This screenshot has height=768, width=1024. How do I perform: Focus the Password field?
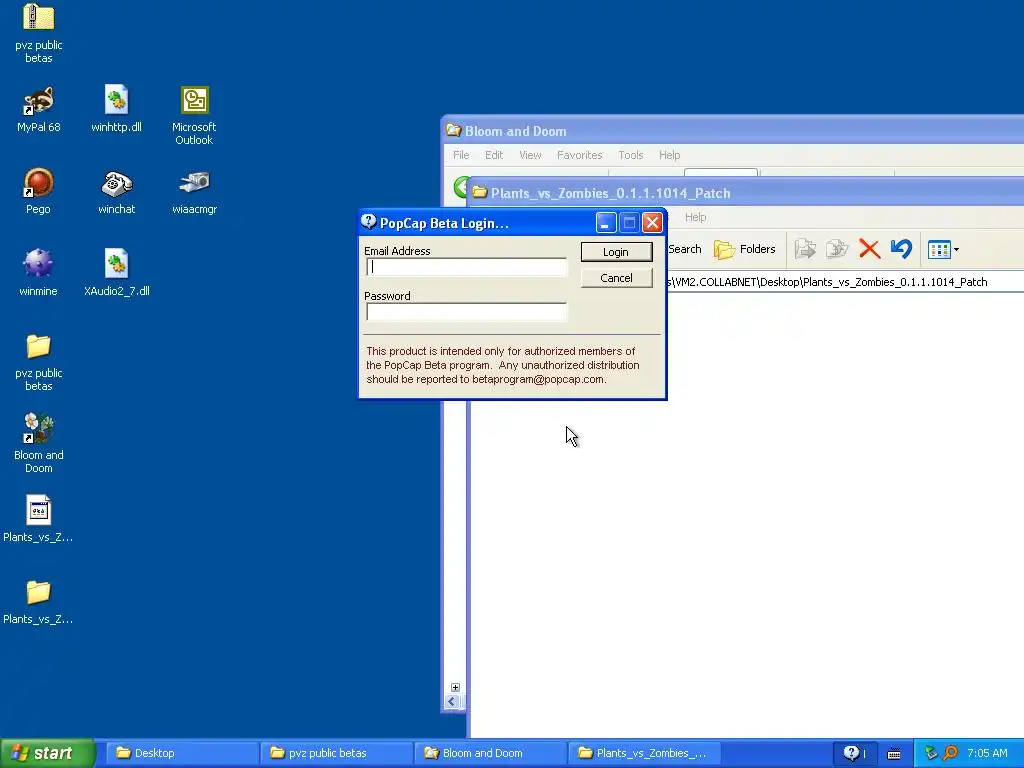467,312
